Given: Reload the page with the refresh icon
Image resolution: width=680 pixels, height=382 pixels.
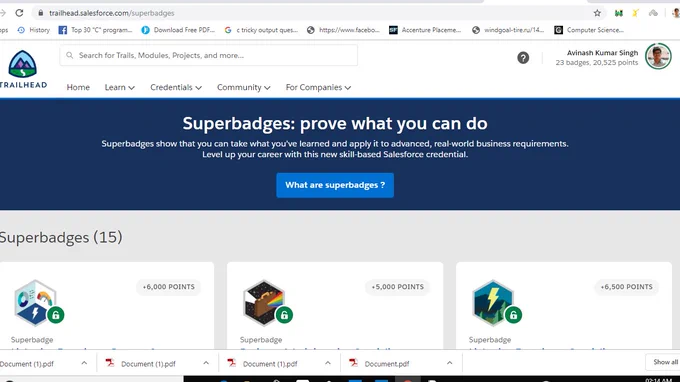Looking at the screenshot, I should pos(19,13).
